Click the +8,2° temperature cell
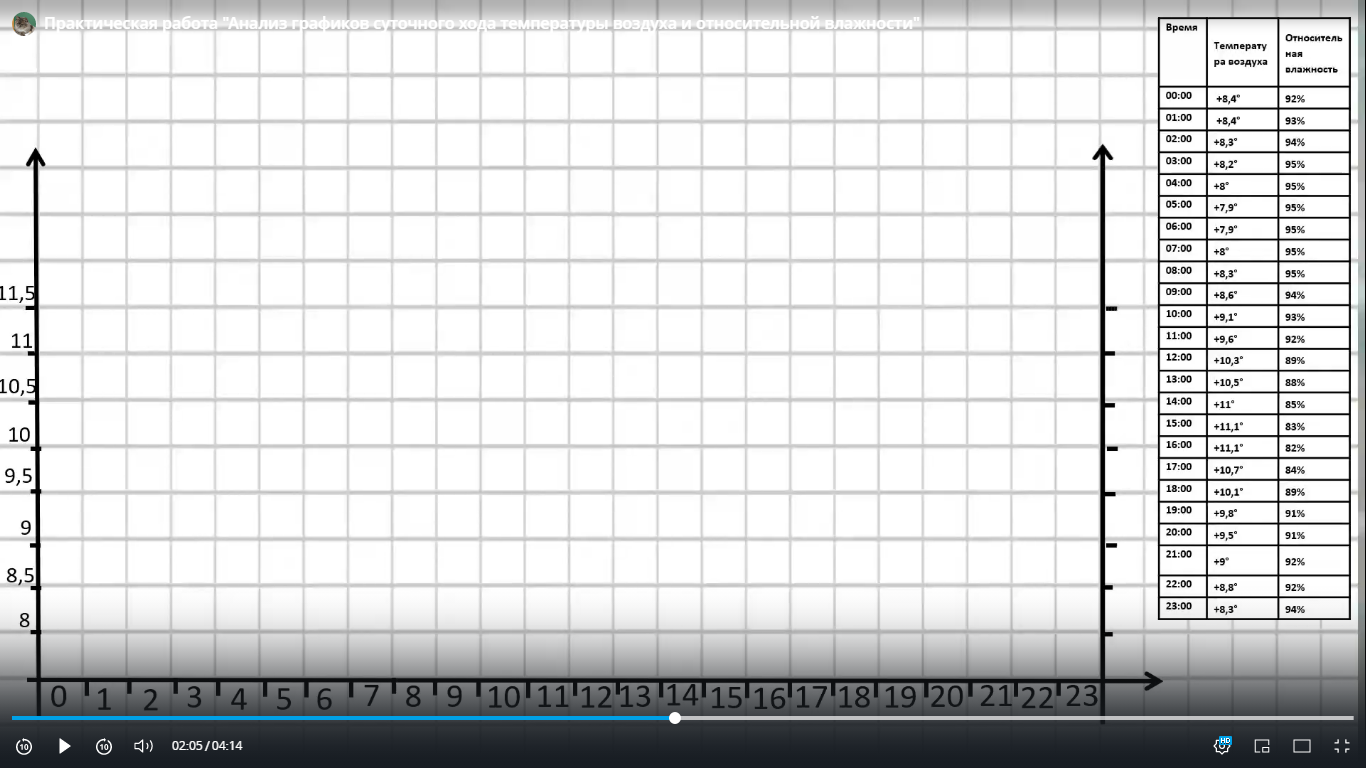This screenshot has height=768, width=1366. (1242, 164)
